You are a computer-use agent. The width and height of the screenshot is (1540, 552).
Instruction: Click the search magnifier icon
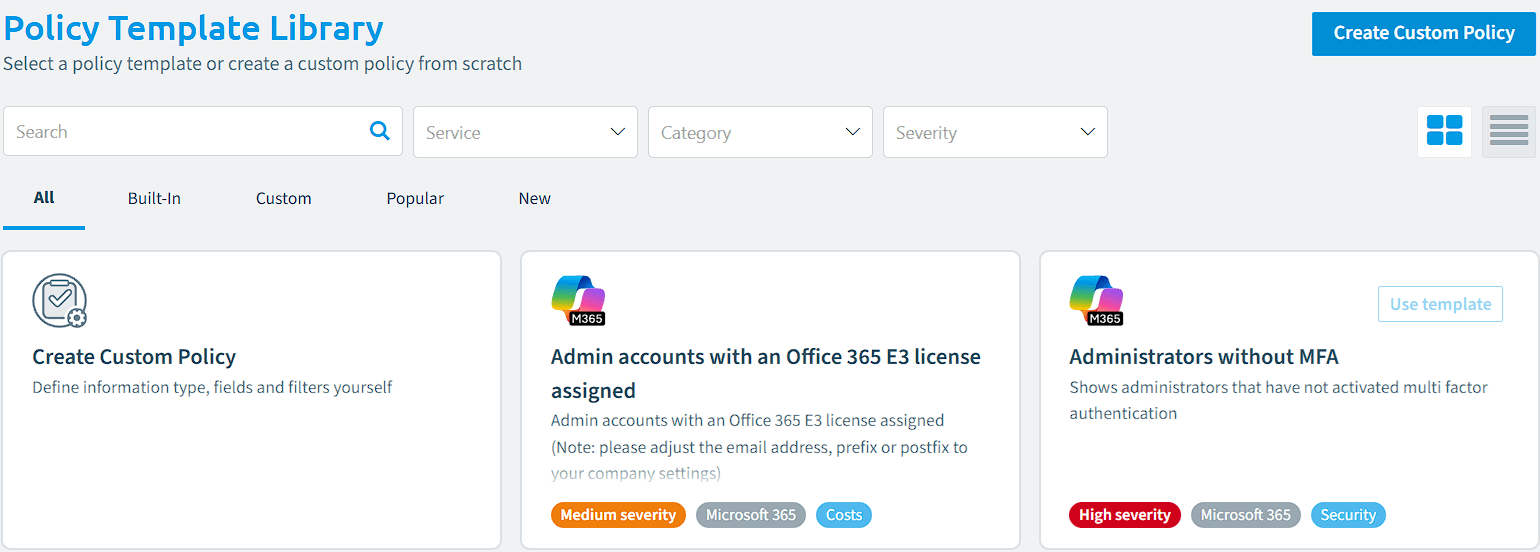pos(380,131)
